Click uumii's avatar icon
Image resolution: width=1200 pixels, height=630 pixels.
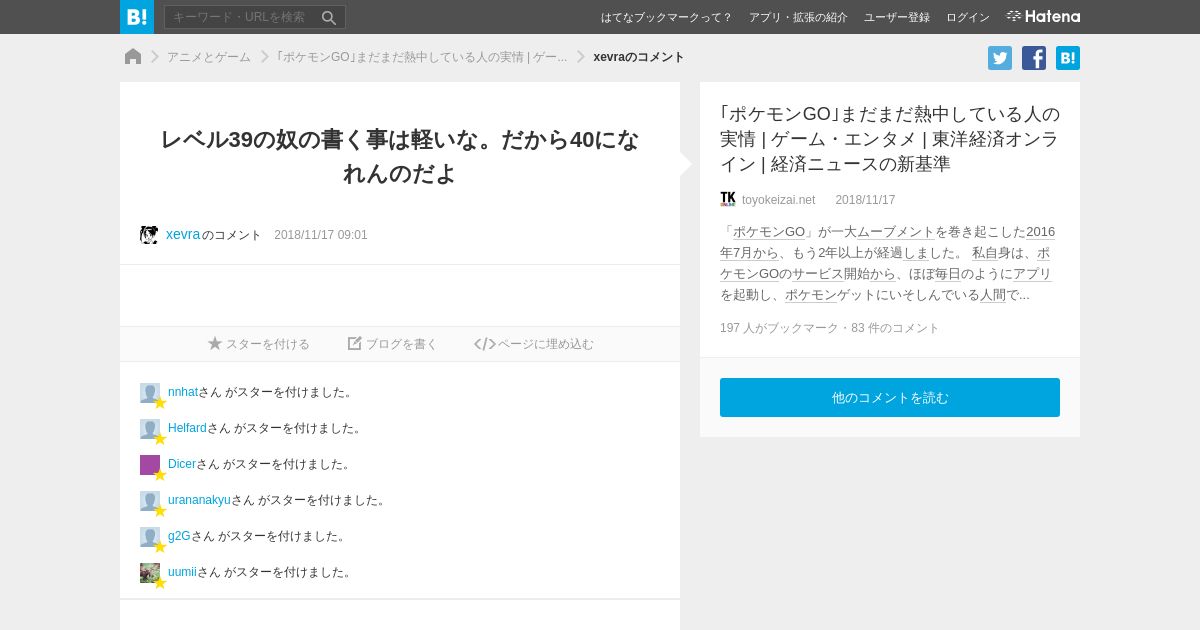pyautogui.click(x=150, y=573)
